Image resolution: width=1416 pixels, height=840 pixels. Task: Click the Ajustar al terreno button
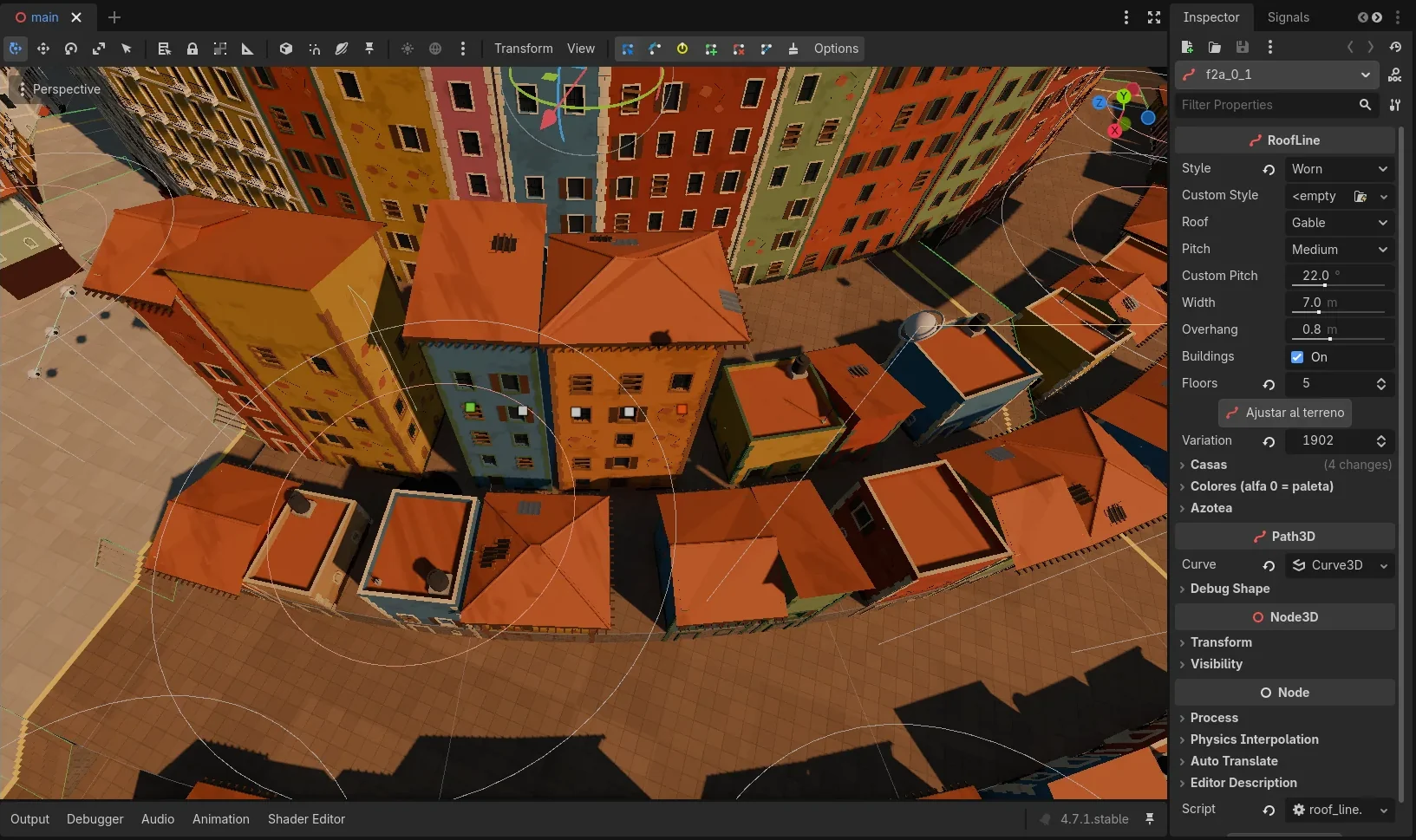pyautogui.click(x=1285, y=413)
